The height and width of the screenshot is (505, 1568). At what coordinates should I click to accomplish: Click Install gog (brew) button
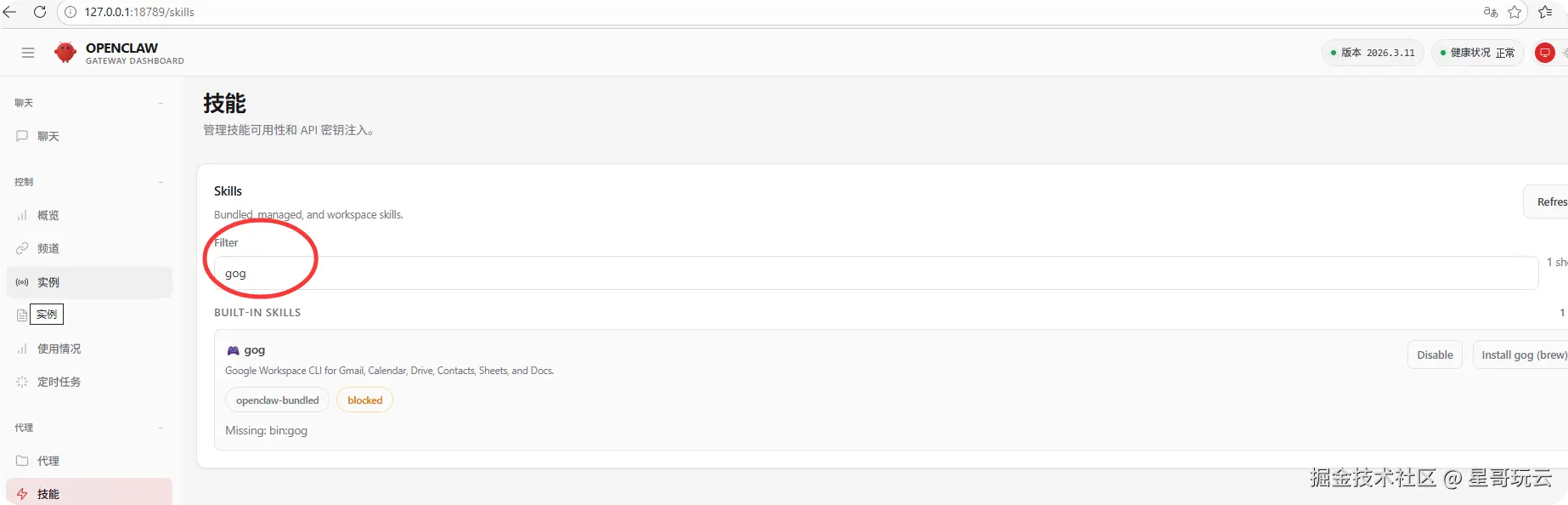point(1522,355)
